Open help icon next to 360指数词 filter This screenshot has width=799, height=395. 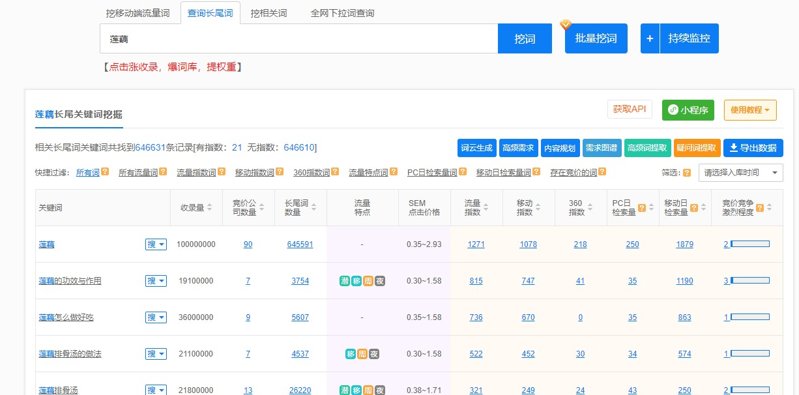coord(335,172)
